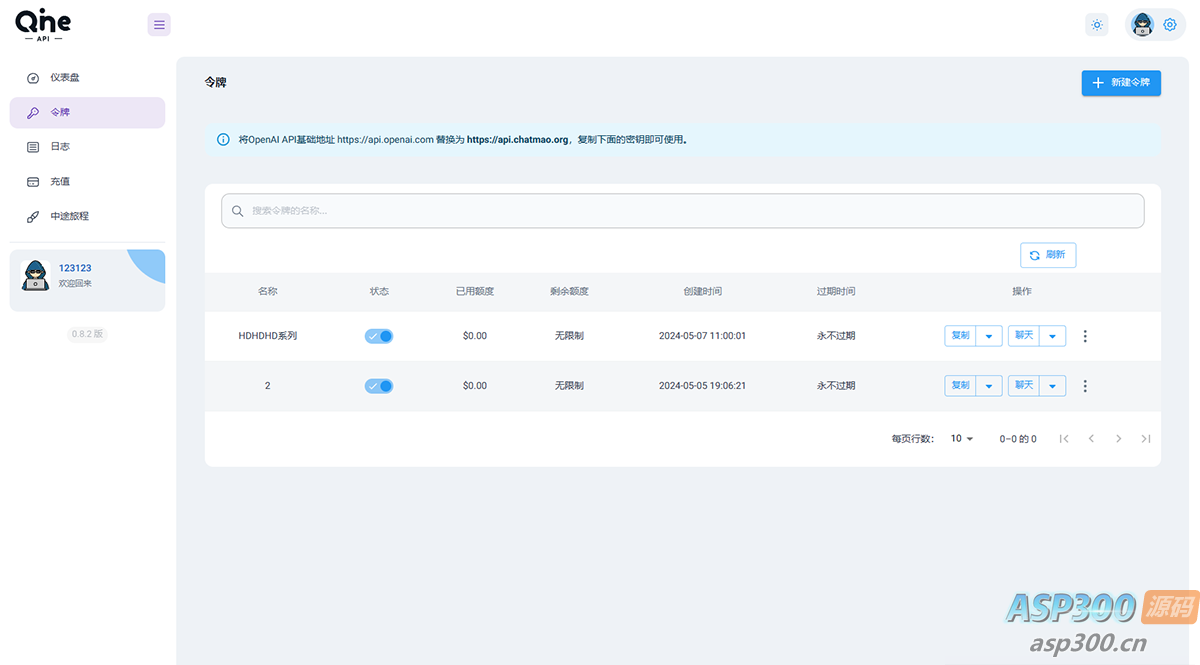Screen dimensions: 1200x665
Task: Expand the 复制 dropdown arrow for HDHDHD系列
Action: point(989,336)
